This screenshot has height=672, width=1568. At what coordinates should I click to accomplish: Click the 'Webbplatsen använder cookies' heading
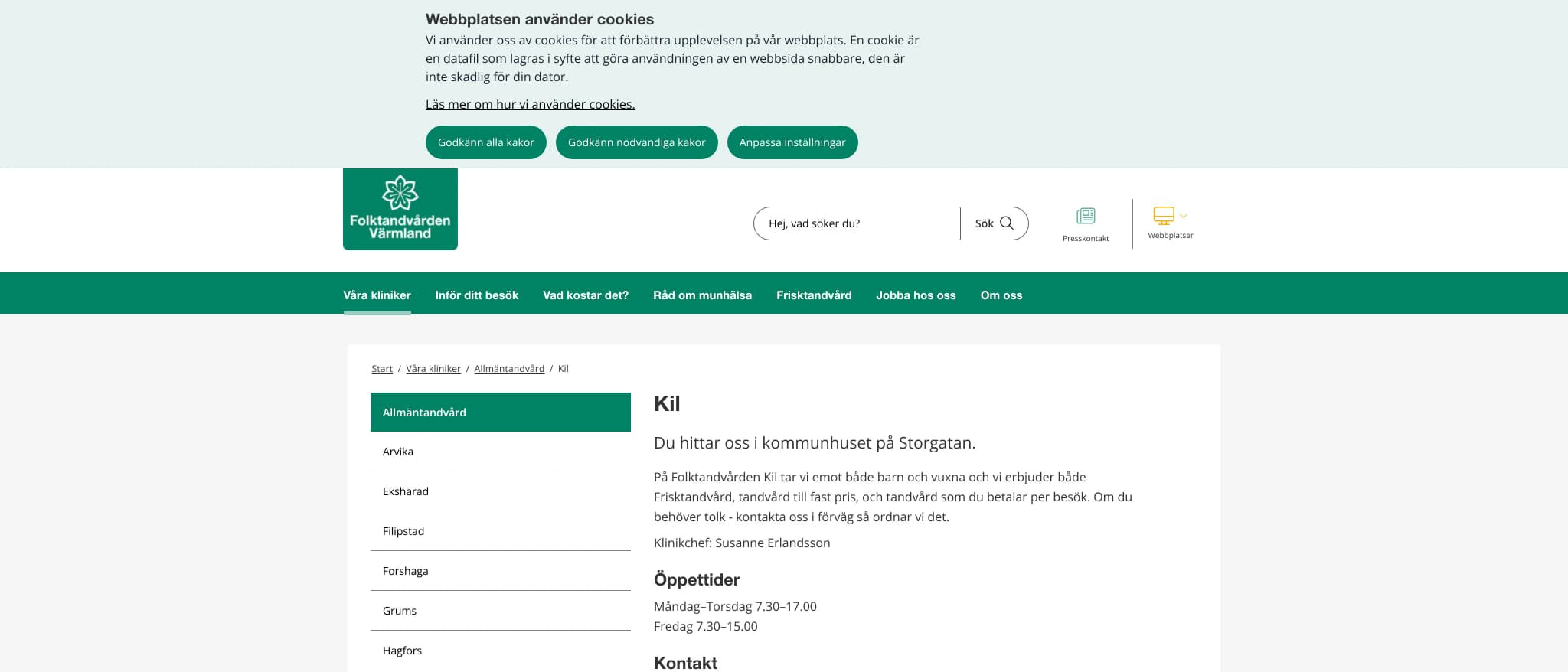tap(540, 19)
